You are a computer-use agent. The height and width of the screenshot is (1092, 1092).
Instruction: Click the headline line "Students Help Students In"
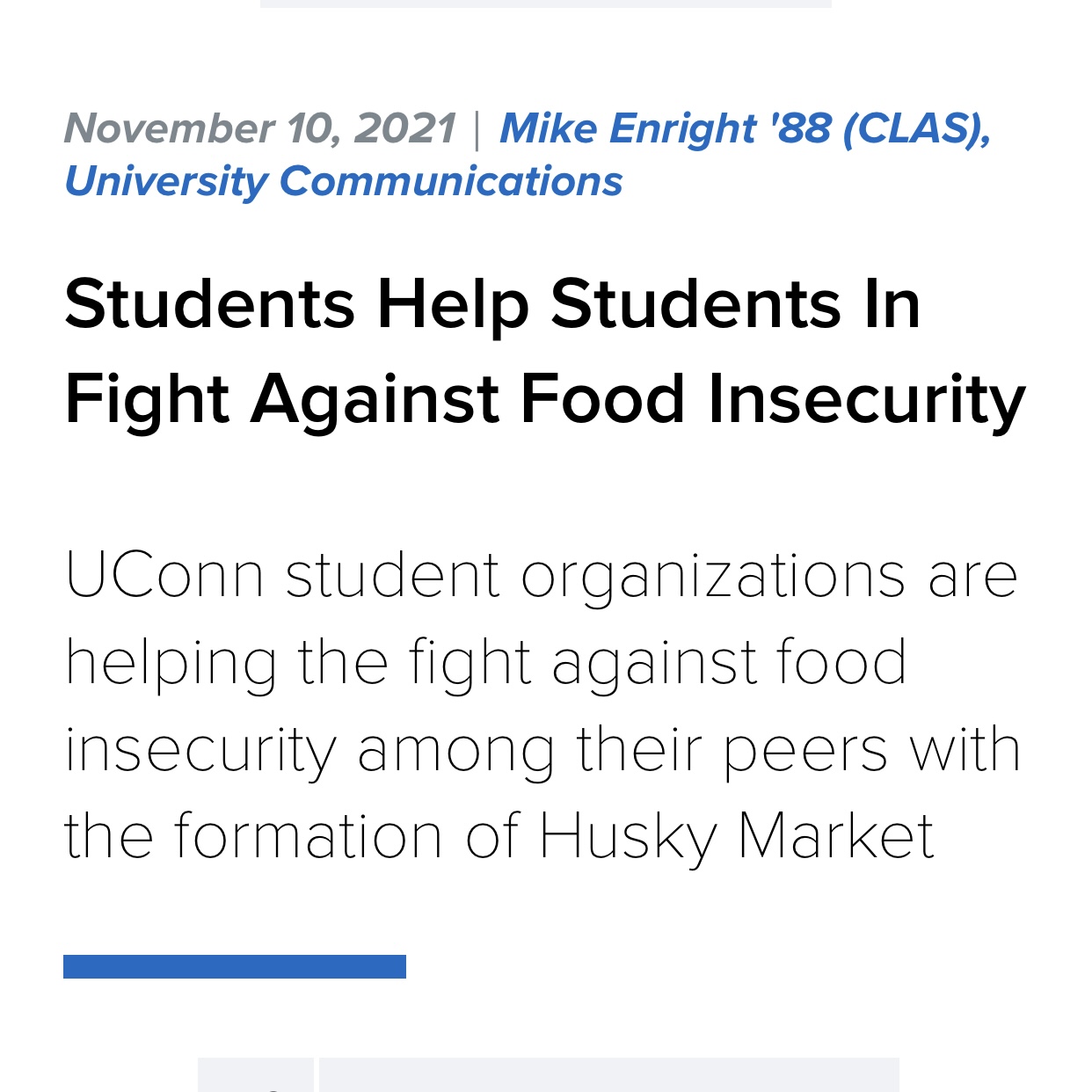(x=492, y=305)
